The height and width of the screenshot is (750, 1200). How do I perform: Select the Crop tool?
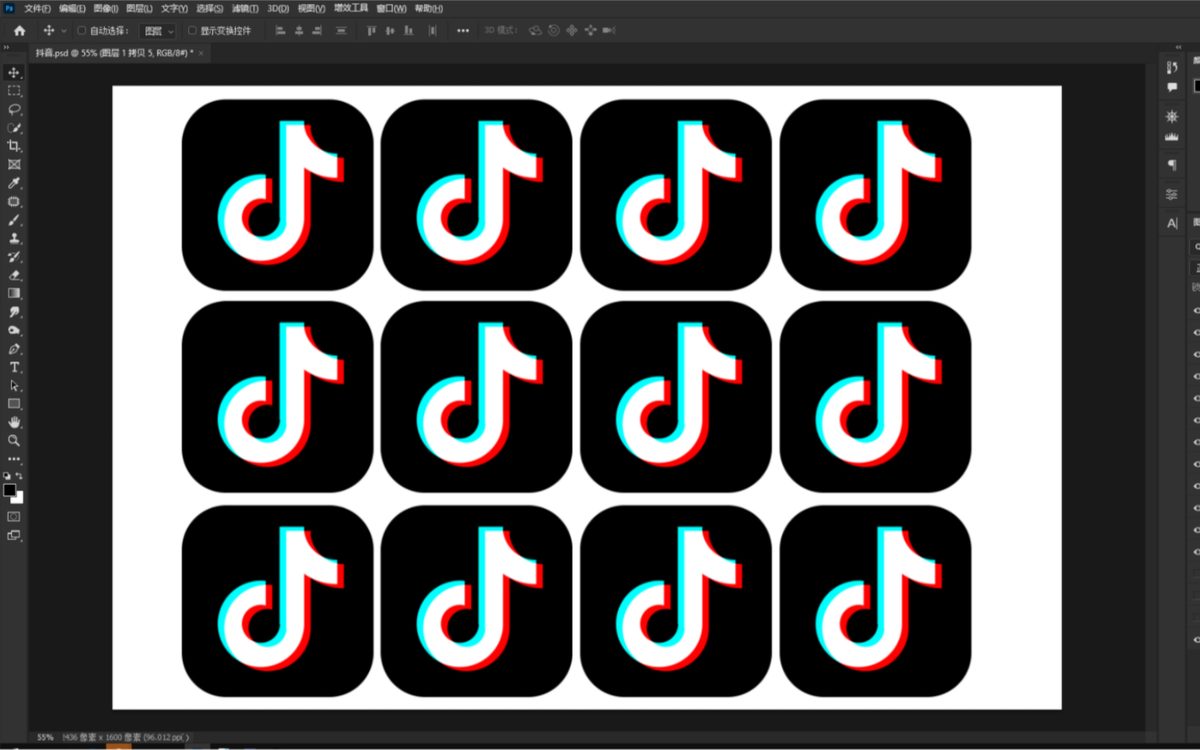pos(14,146)
